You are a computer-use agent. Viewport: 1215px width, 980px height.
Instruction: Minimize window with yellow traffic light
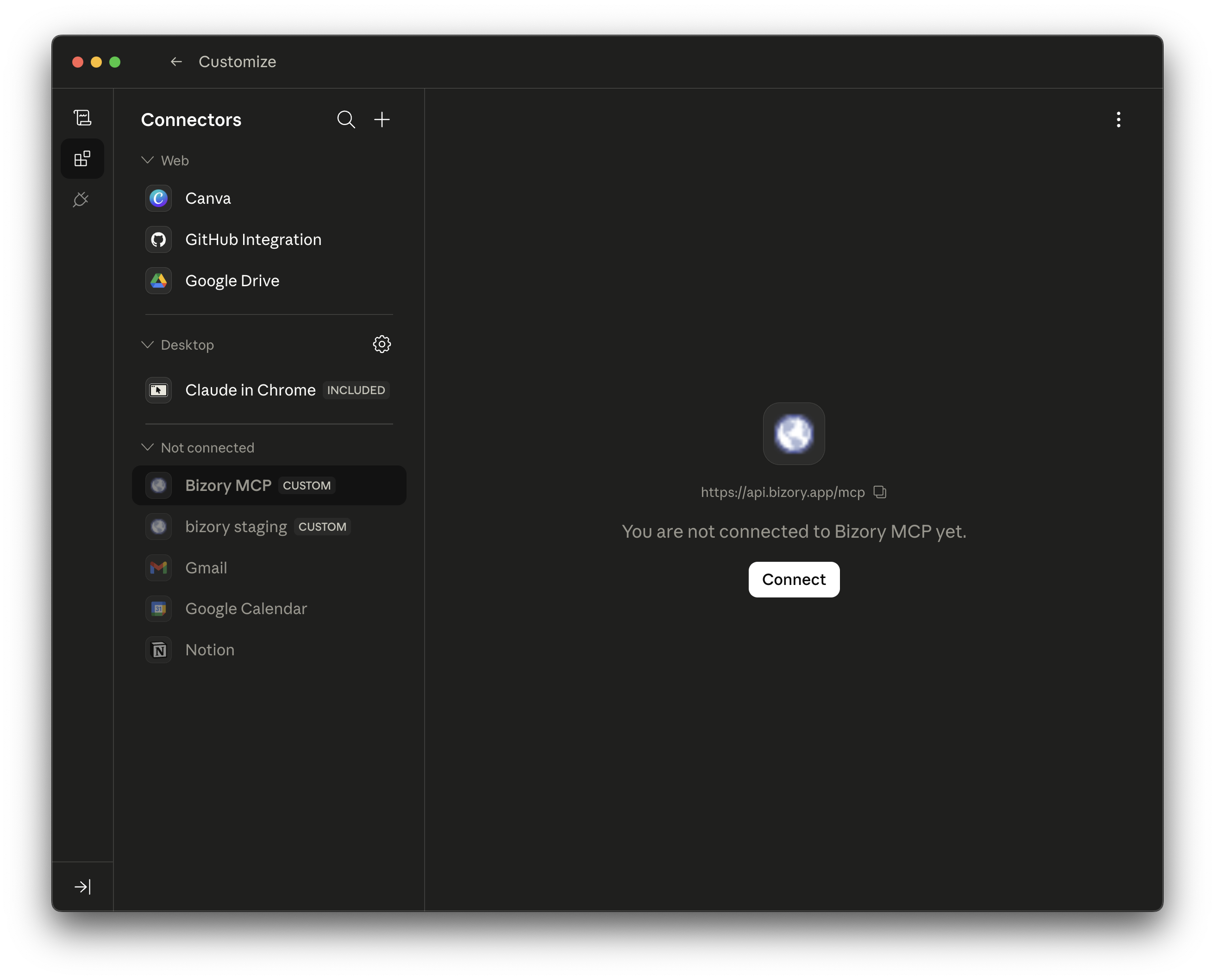[96, 62]
